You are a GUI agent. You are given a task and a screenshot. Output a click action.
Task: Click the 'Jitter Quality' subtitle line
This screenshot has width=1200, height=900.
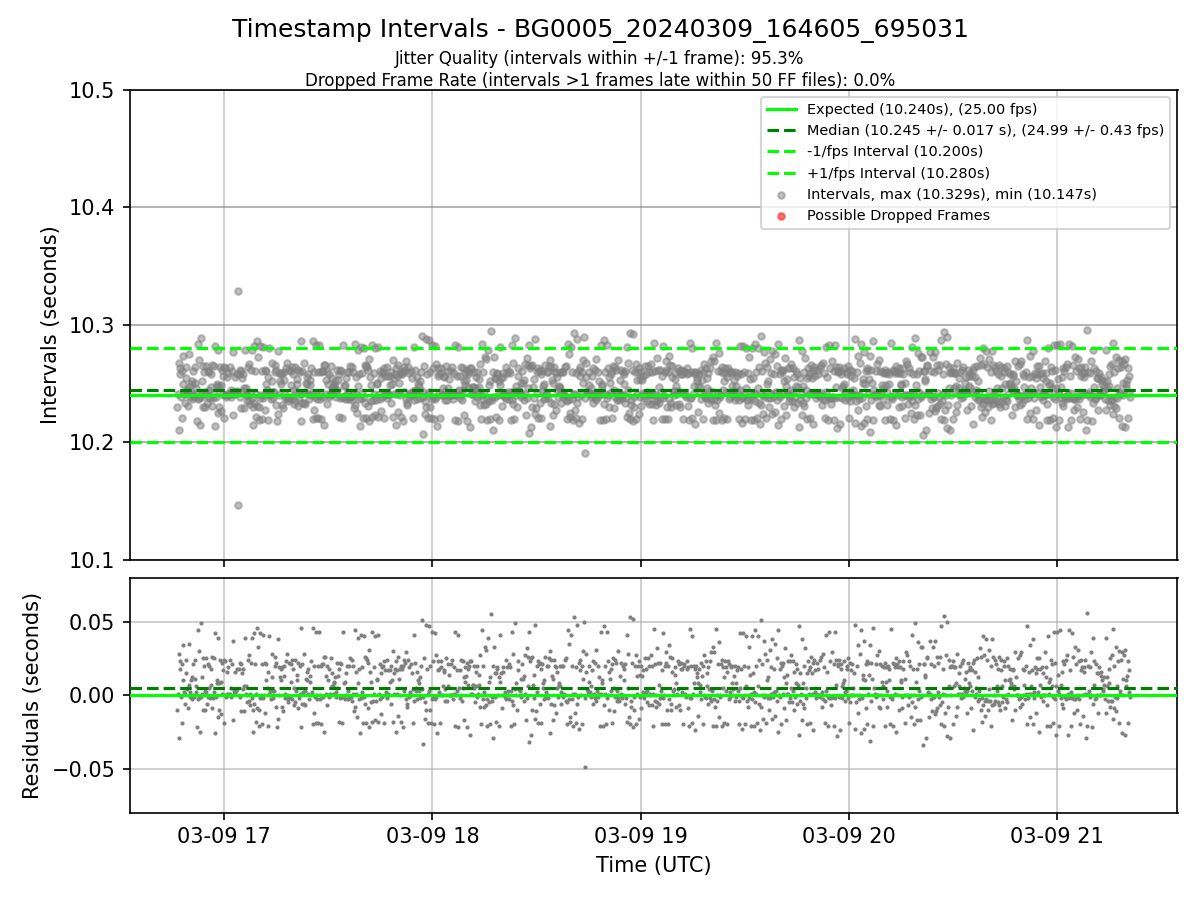(599, 58)
